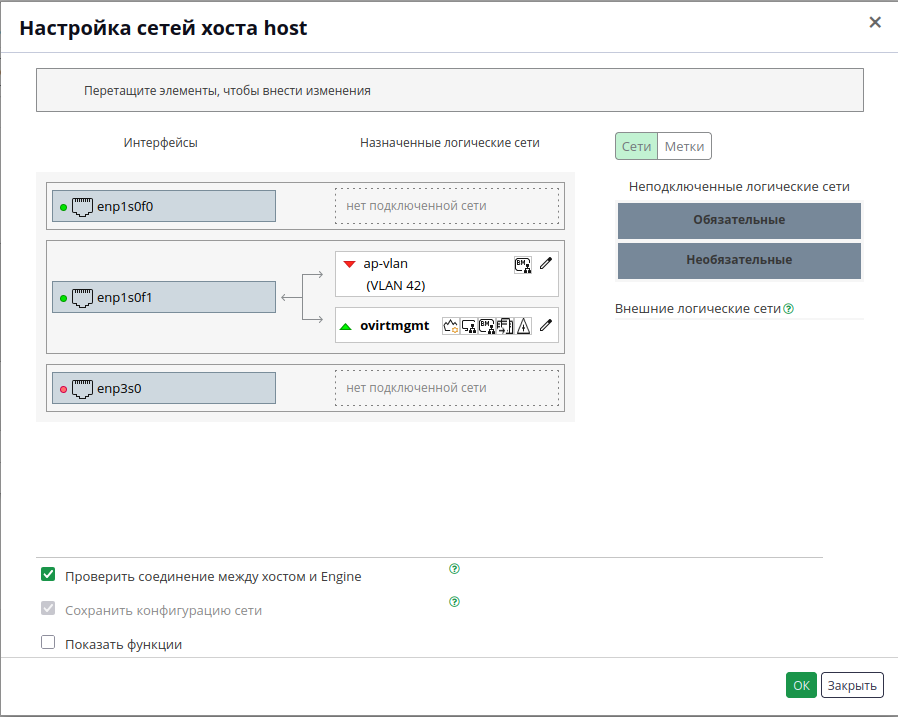
Task: Click the green link status dot of enp1s0f0
Action: click(64, 207)
